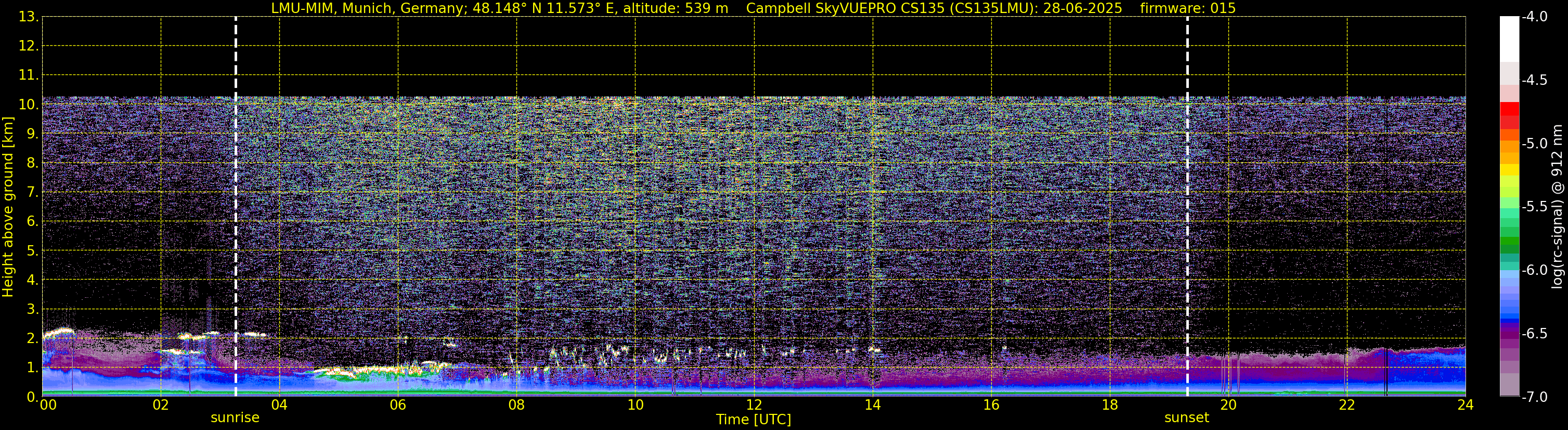Screen dimensions: 1568x430
Task: Click the 'sunset' label below the time axis
Action: 1187,418
